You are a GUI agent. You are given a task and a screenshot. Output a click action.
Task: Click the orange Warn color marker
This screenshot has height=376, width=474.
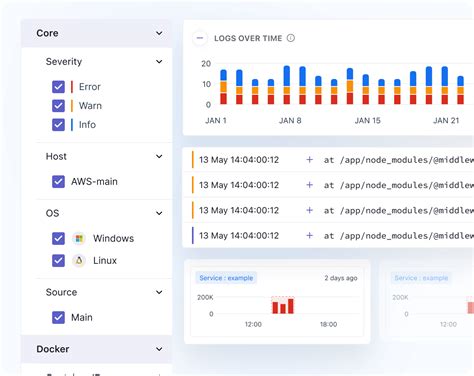[72, 106]
